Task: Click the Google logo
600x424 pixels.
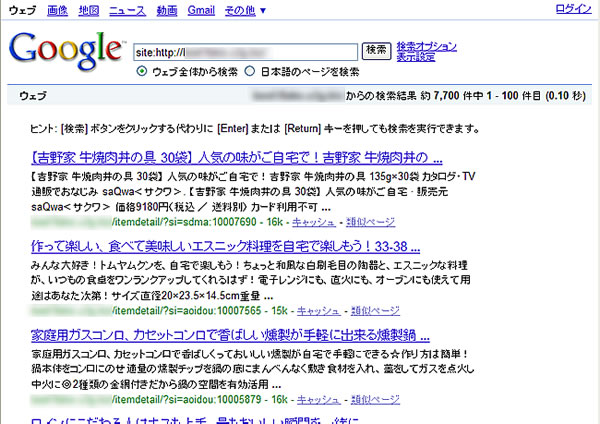Action: 66,51
